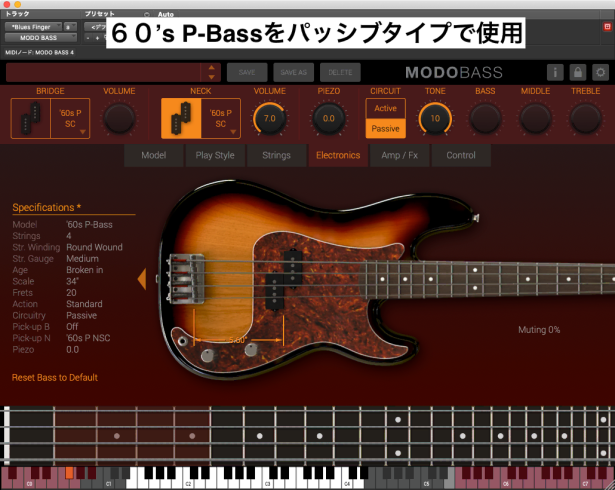615x490 pixels.
Task: Open the Strings tab
Action: click(x=277, y=155)
